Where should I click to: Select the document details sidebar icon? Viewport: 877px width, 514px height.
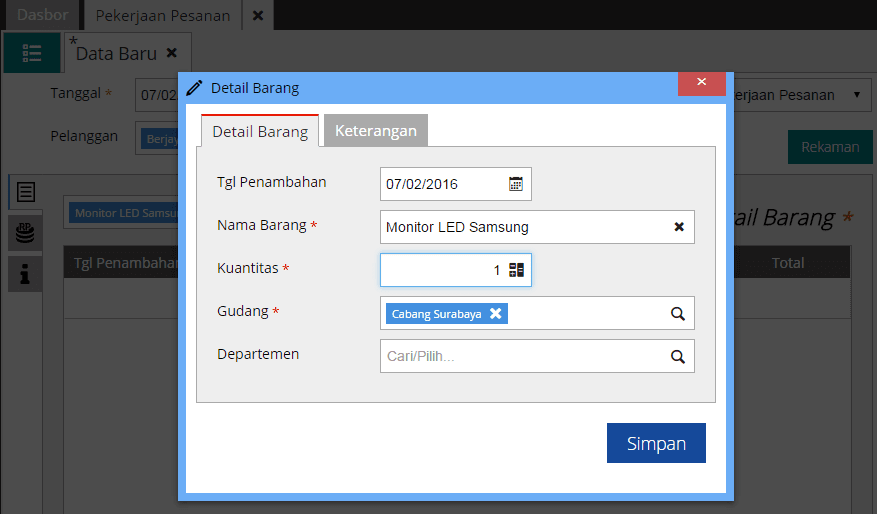[26, 192]
